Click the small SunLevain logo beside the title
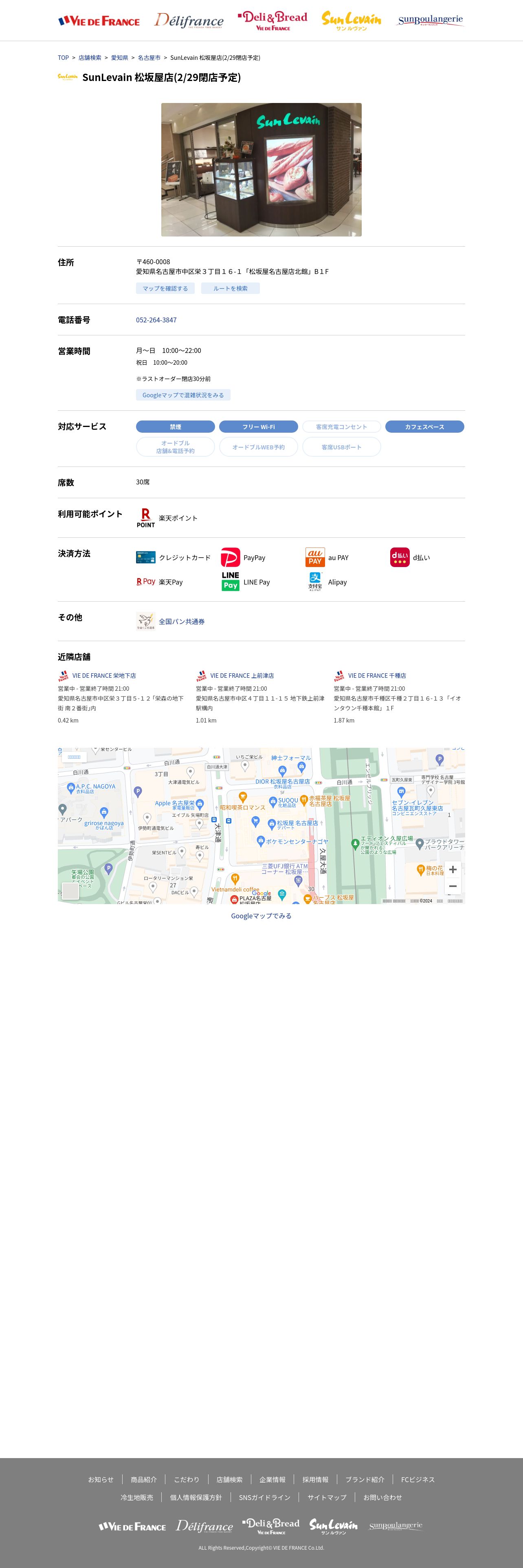 68,77
